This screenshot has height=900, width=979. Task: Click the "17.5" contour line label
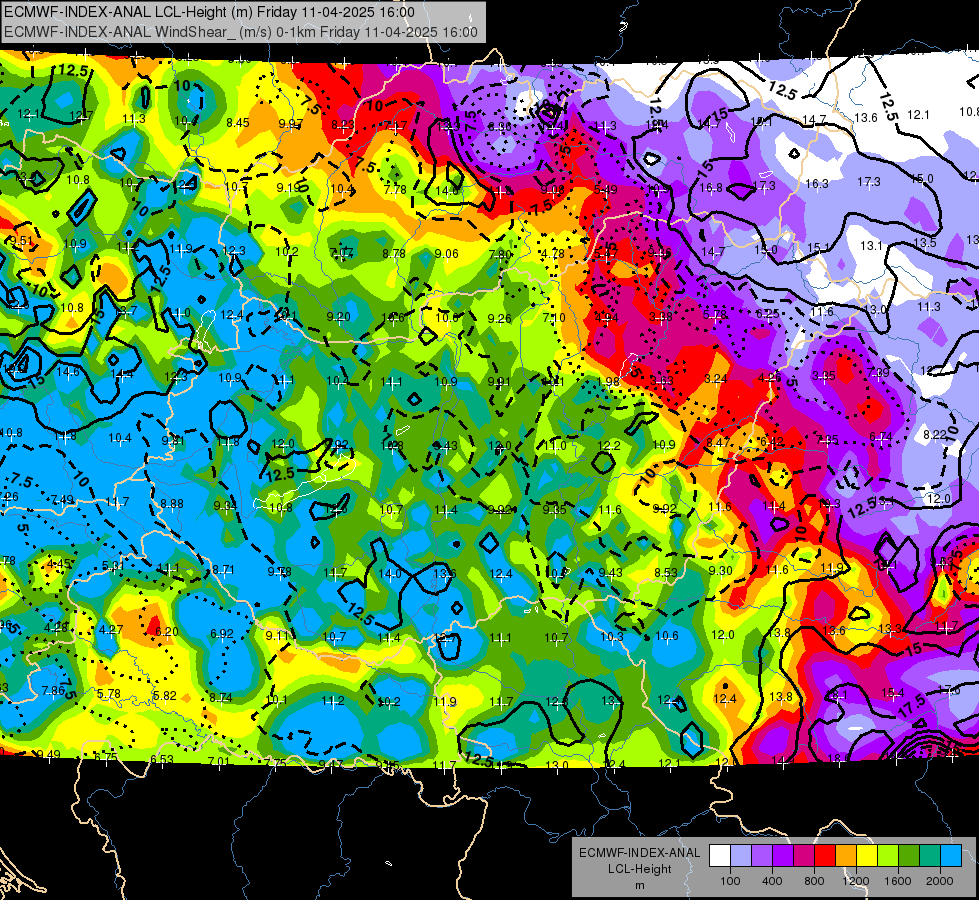tap(912, 706)
